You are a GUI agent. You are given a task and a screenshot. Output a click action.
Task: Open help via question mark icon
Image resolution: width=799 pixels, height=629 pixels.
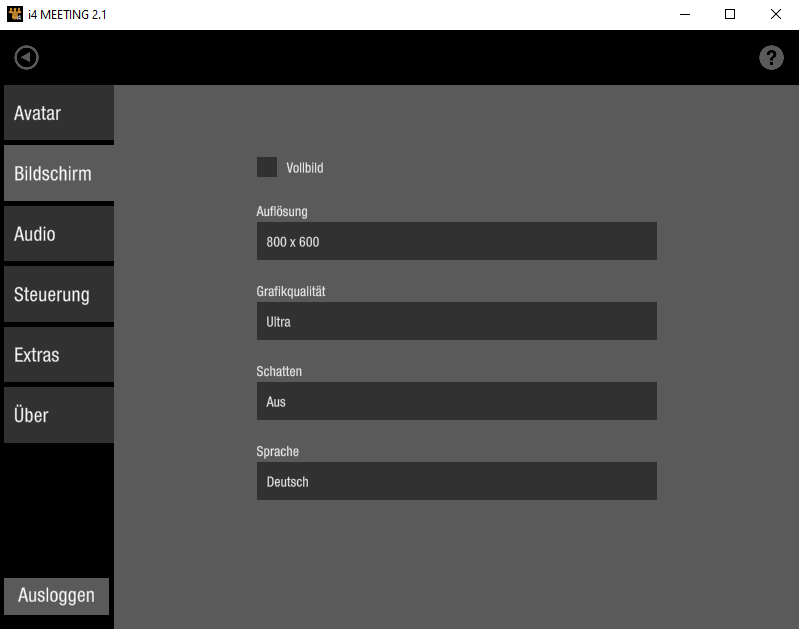[x=771, y=58]
